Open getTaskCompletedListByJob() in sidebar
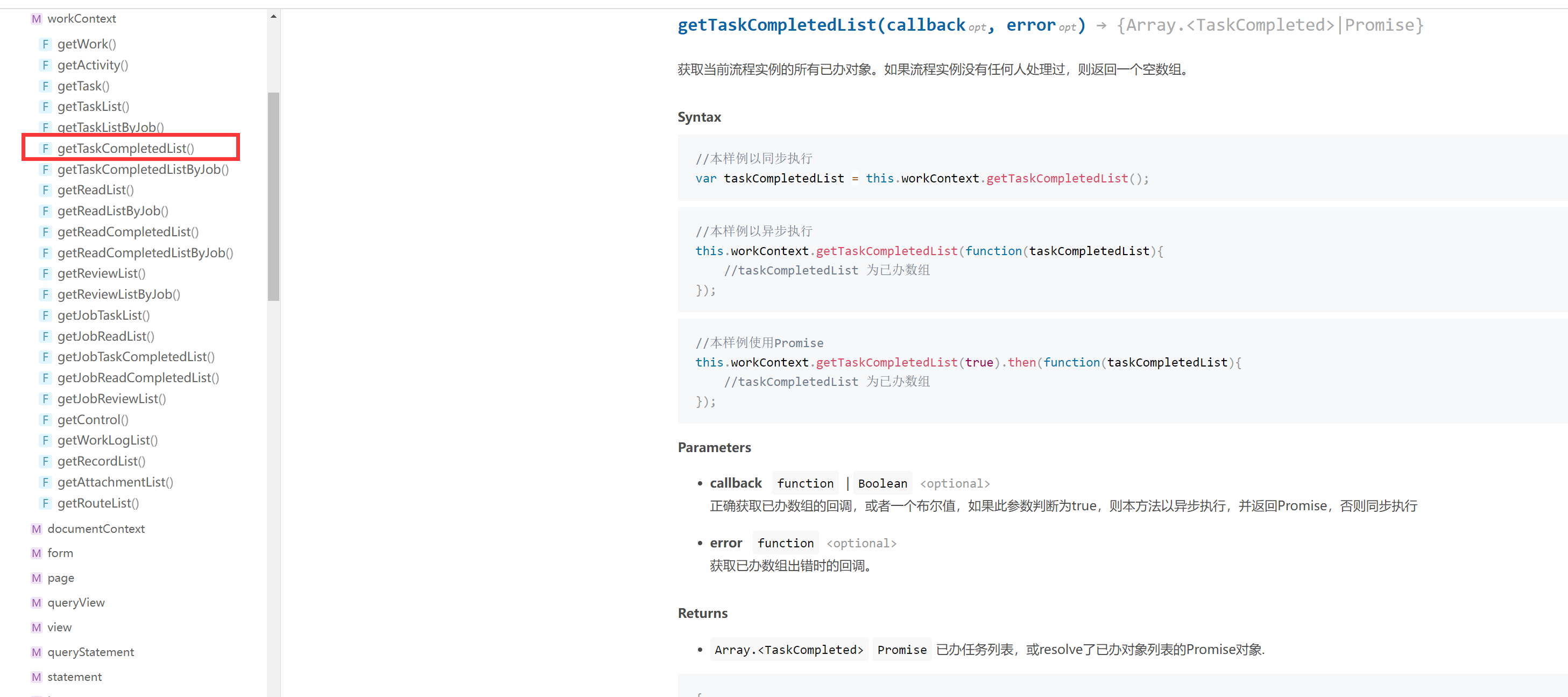The image size is (1568, 697). tap(143, 170)
